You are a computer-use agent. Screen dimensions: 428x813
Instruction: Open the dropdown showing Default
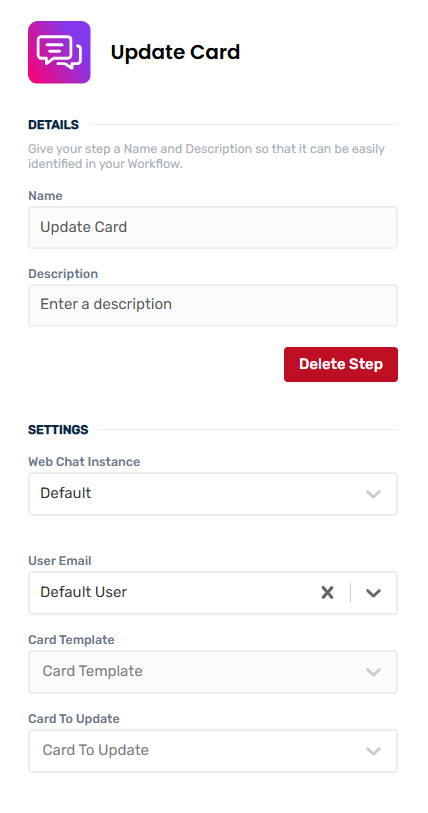coord(213,494)
